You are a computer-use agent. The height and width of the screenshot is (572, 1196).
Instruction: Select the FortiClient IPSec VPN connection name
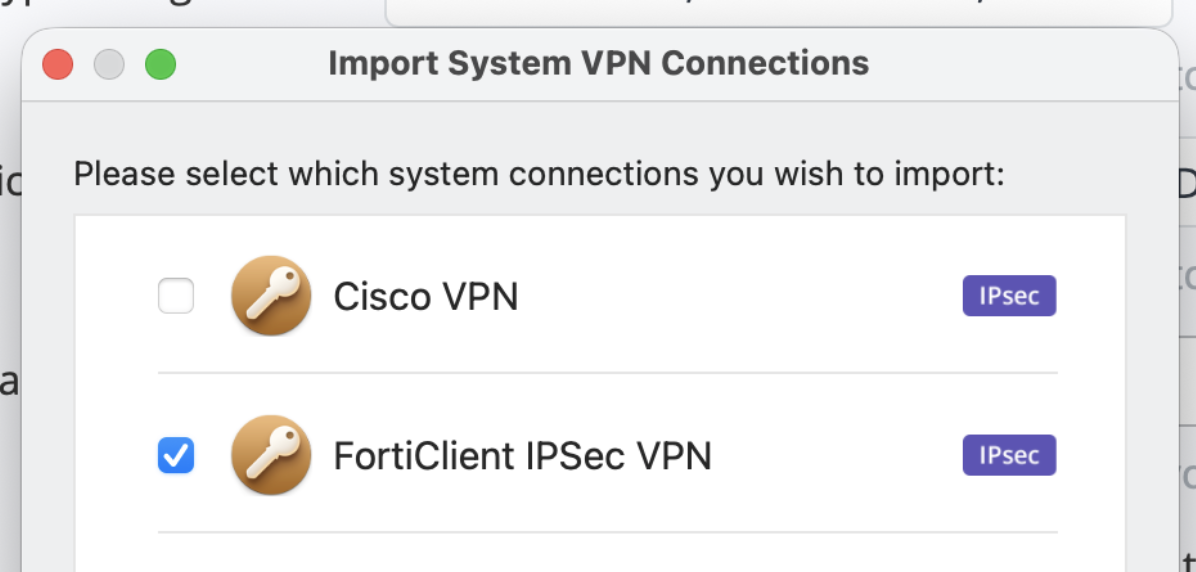(x=522, y=456)
